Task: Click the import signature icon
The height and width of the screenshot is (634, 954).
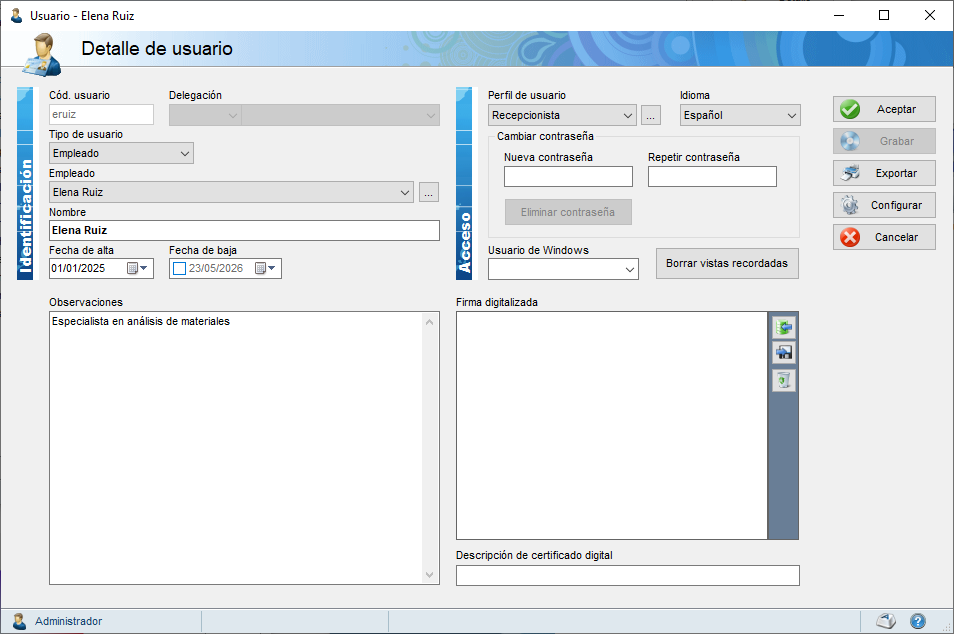Action: coord(784,327)
